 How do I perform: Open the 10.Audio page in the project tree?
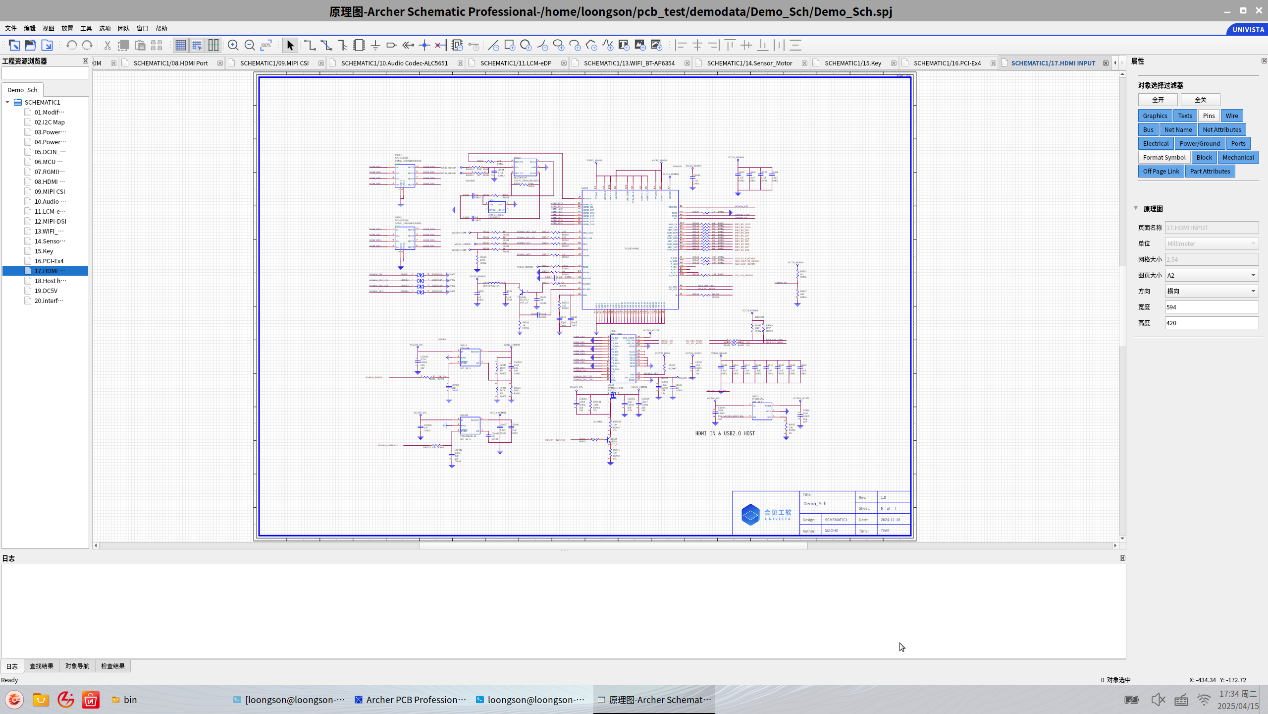click(48, 201)
